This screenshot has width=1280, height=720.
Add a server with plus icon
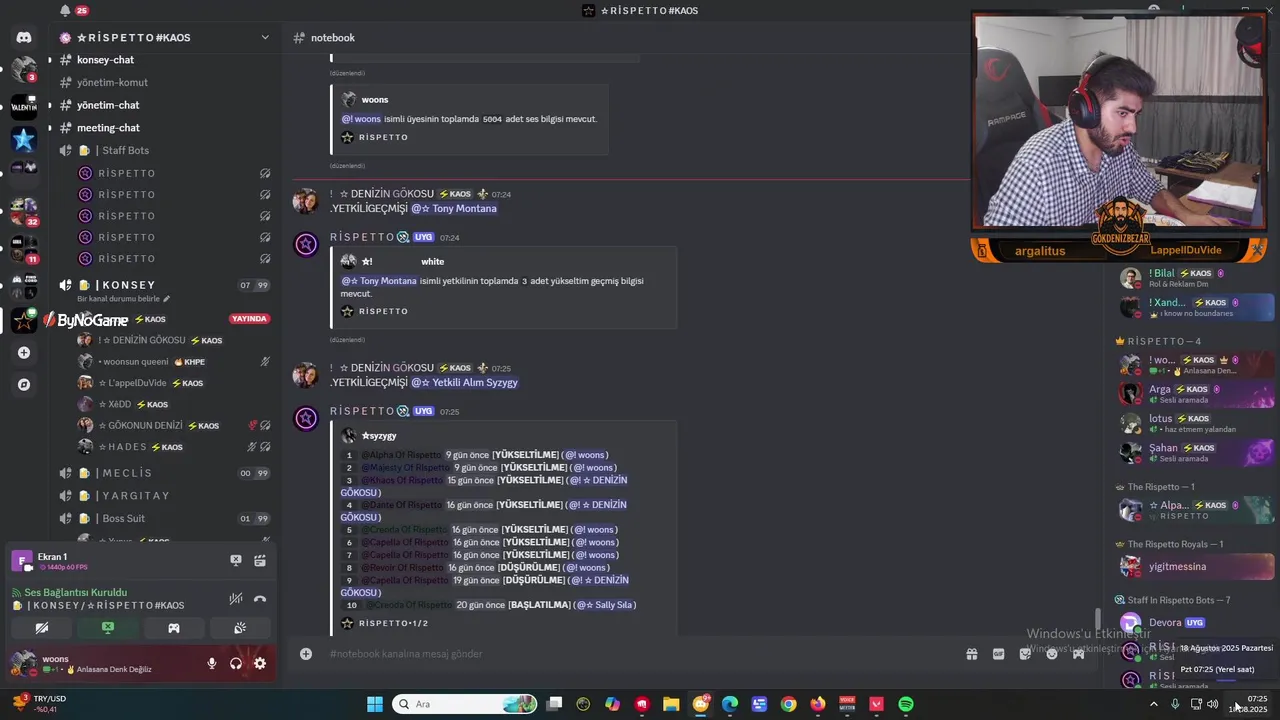[24, 352]
